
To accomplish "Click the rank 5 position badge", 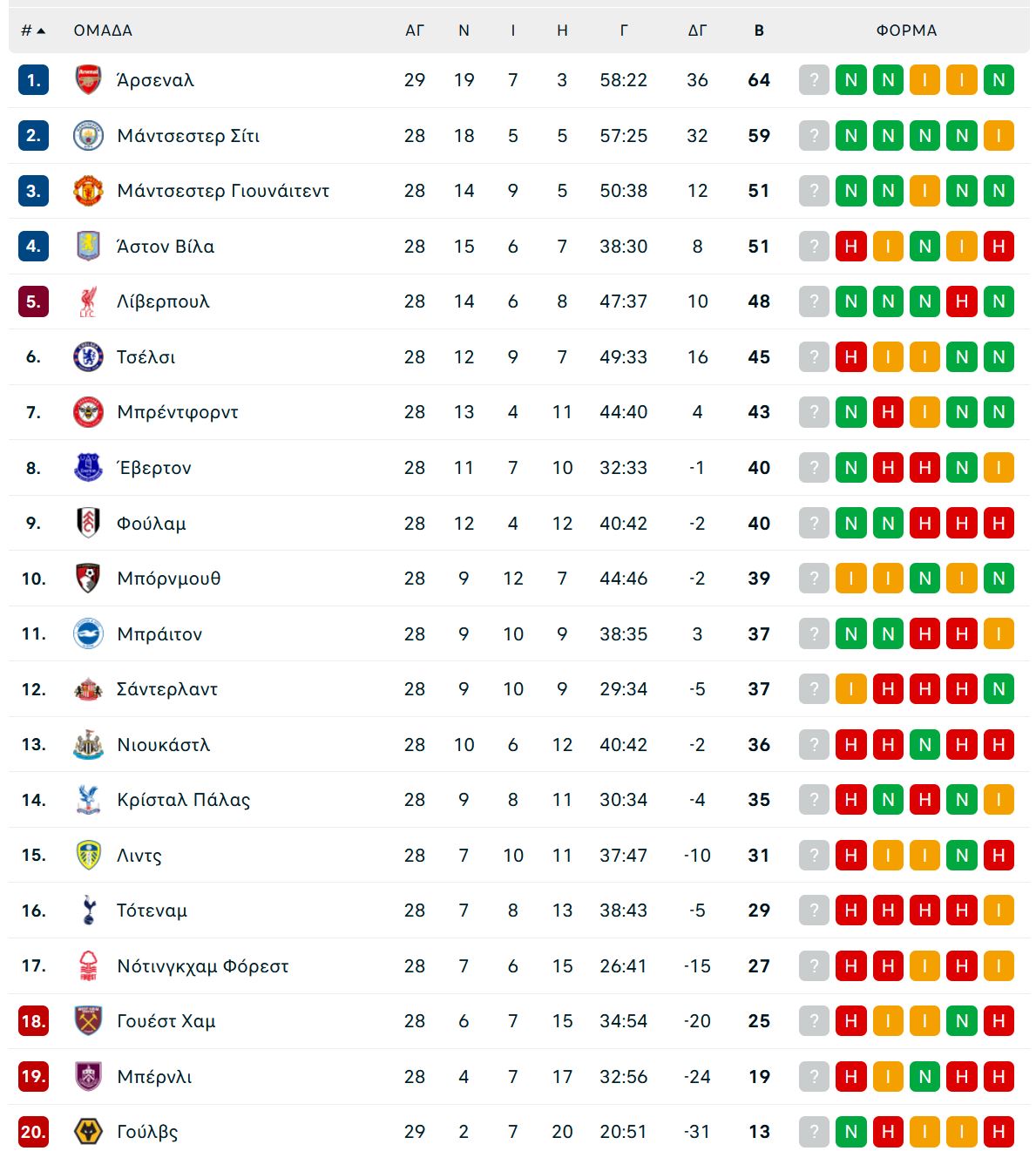I will (33, 301).
